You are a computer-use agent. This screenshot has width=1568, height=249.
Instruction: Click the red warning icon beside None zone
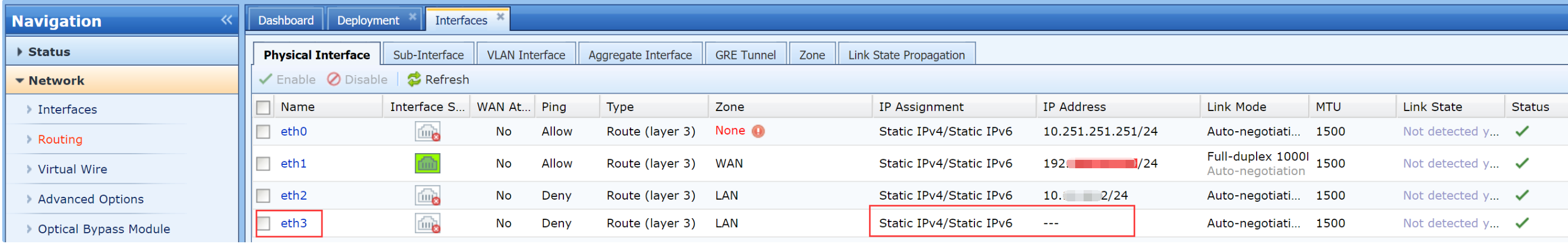pyautogui.click(x=758, y=131)
